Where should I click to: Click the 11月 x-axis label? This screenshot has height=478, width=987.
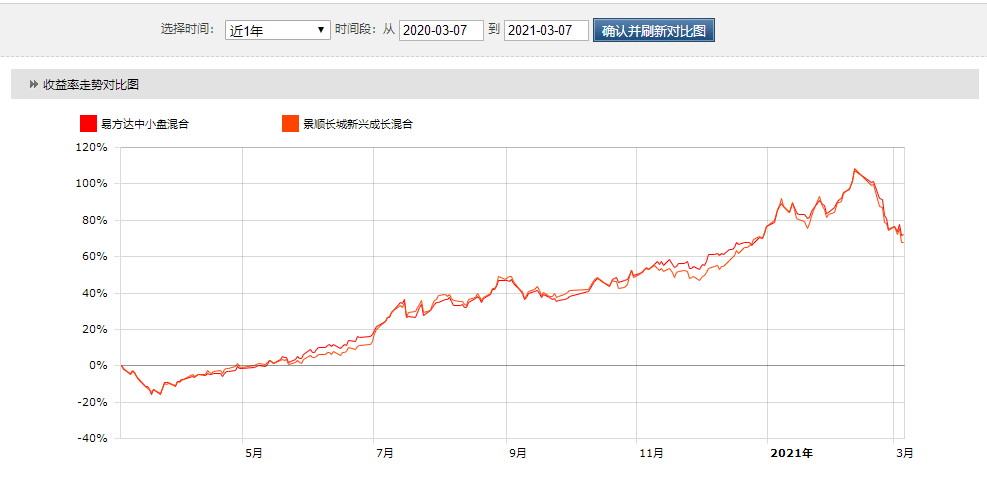(x=651, y=453)
